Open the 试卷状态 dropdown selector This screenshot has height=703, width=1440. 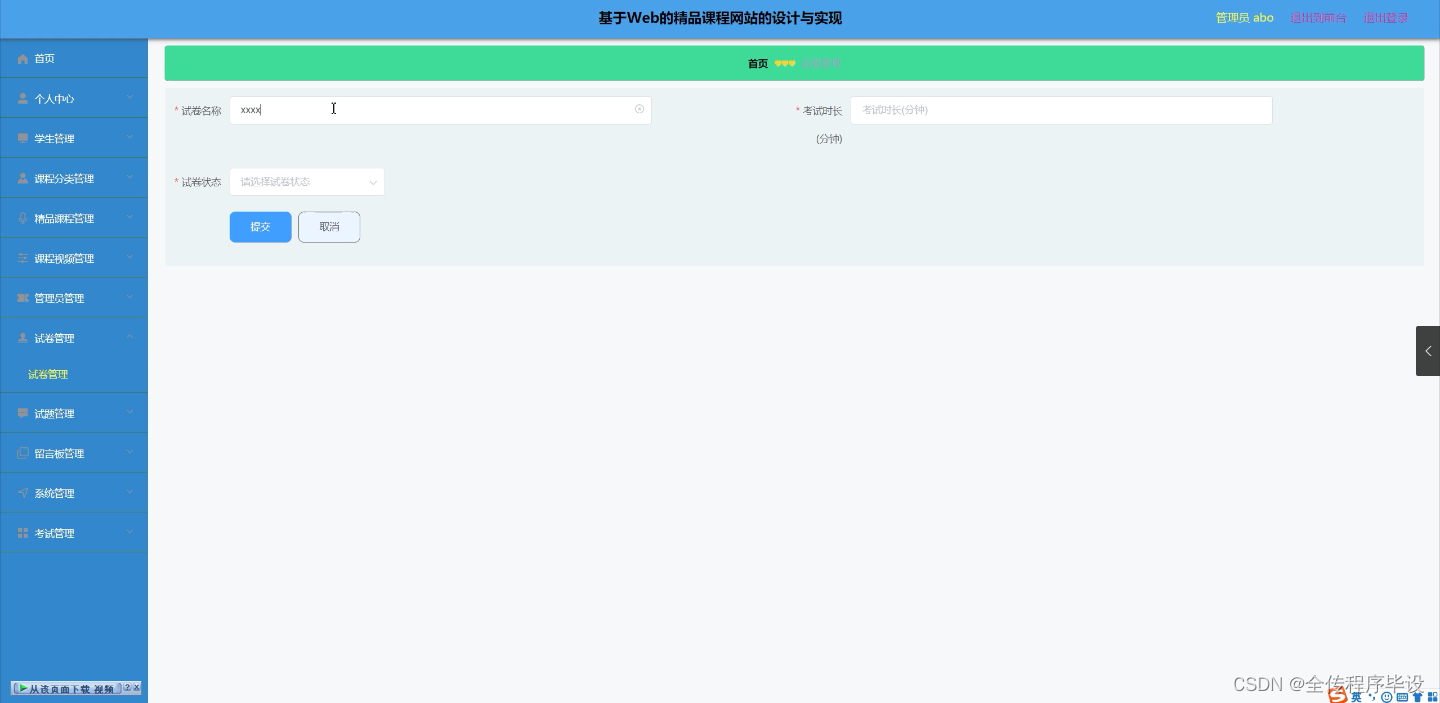pos(307,182)
